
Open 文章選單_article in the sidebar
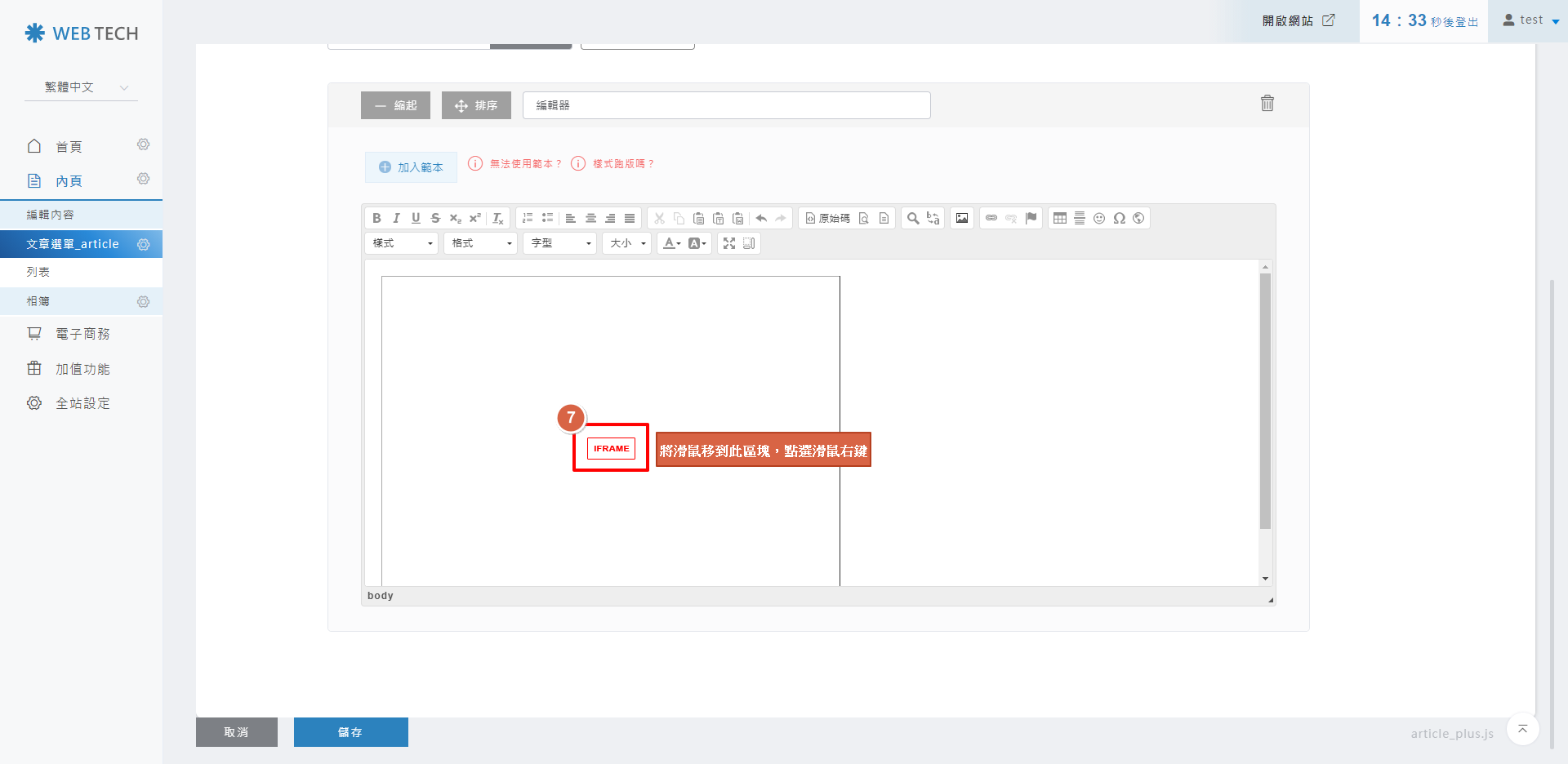coord(73,244)
